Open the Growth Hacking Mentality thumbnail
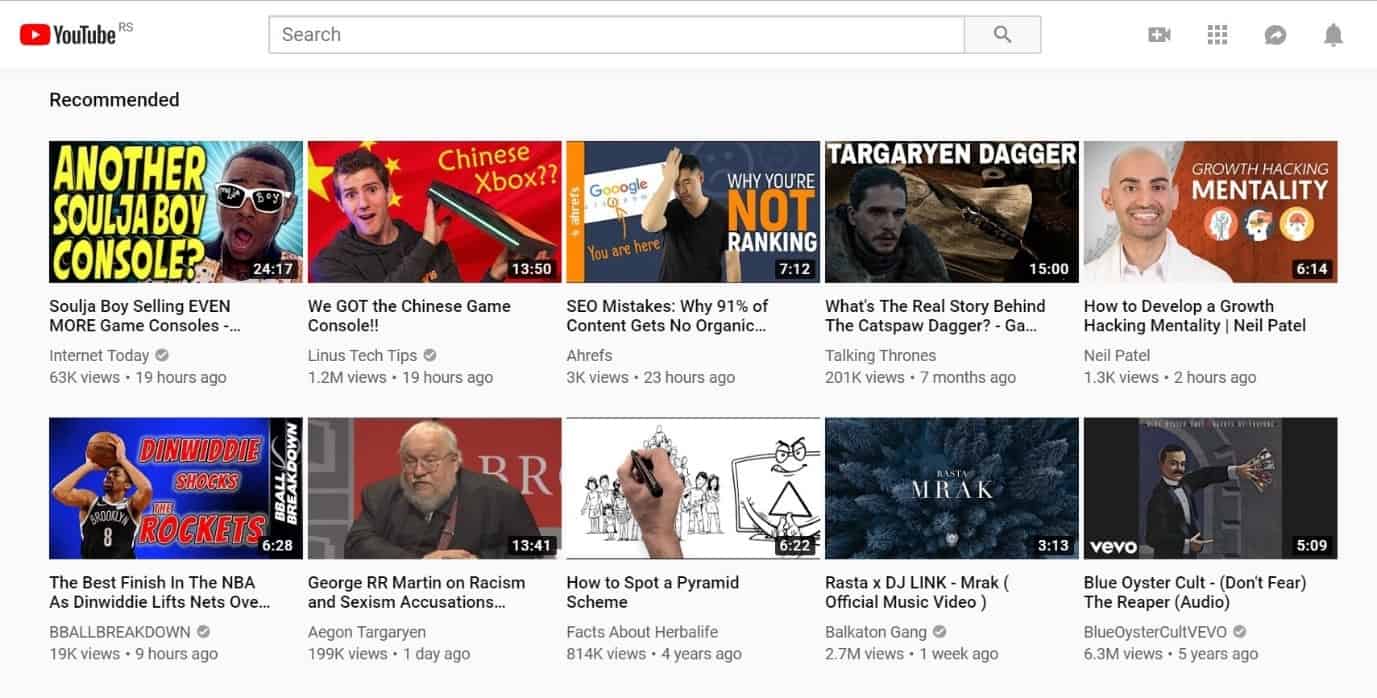Image resolution: width=1377 pixels, height=698 pixels. (1210, 212)
